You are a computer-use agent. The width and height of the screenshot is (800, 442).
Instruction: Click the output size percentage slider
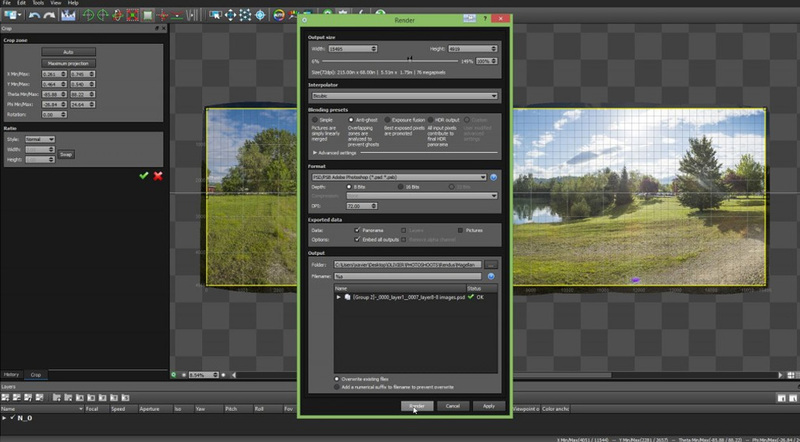390,61
